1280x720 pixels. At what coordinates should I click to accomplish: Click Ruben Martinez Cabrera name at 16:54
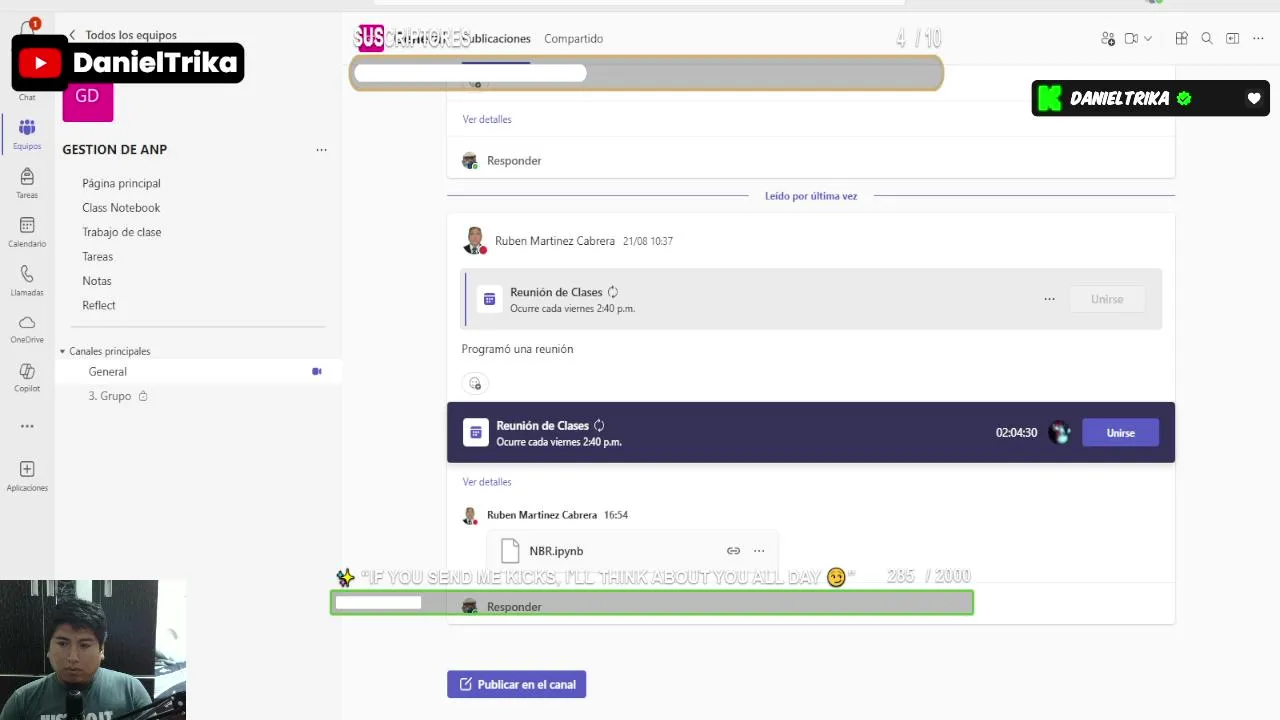(x=542, y=515)
